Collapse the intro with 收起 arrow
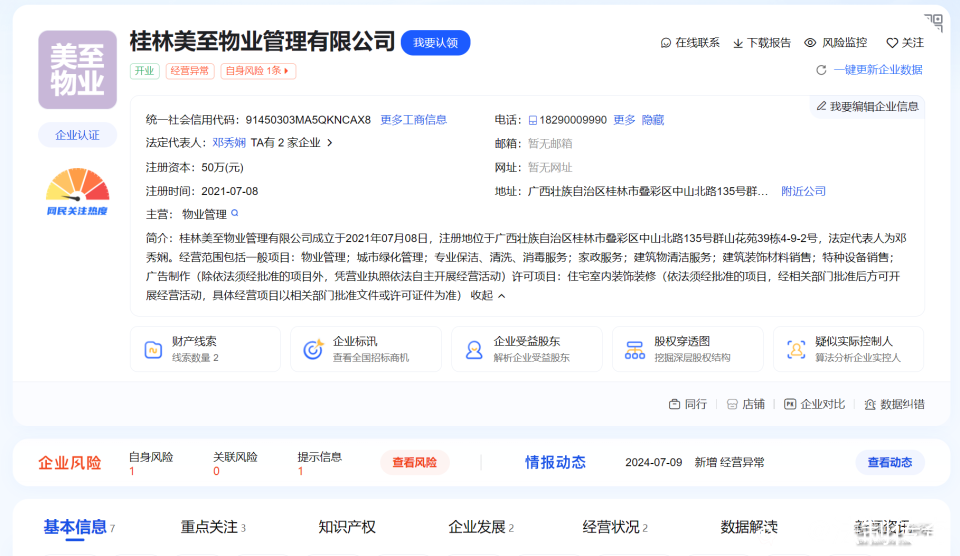 (x=501, y=296)
